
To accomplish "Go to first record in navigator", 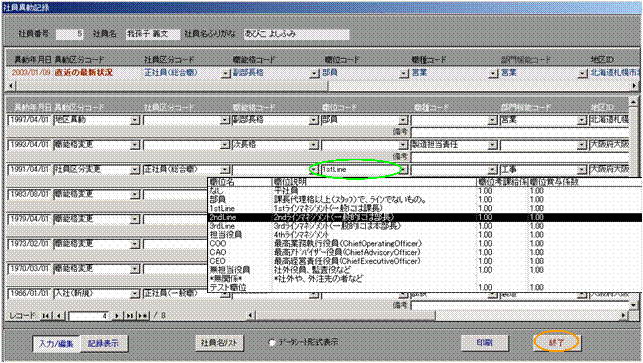I will coord(46,315).
